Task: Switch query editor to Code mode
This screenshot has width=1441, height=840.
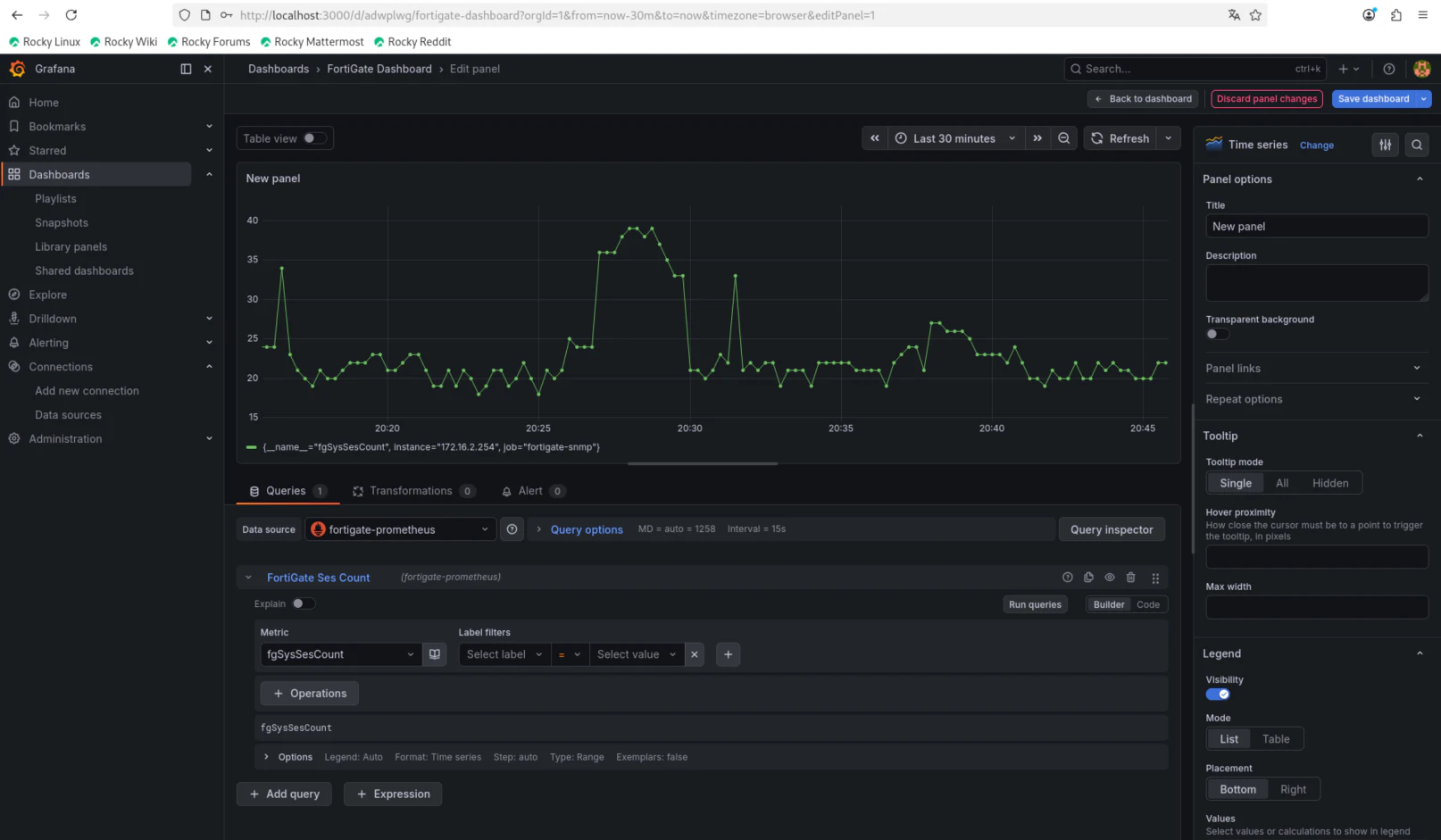Action: (1148, 604)
